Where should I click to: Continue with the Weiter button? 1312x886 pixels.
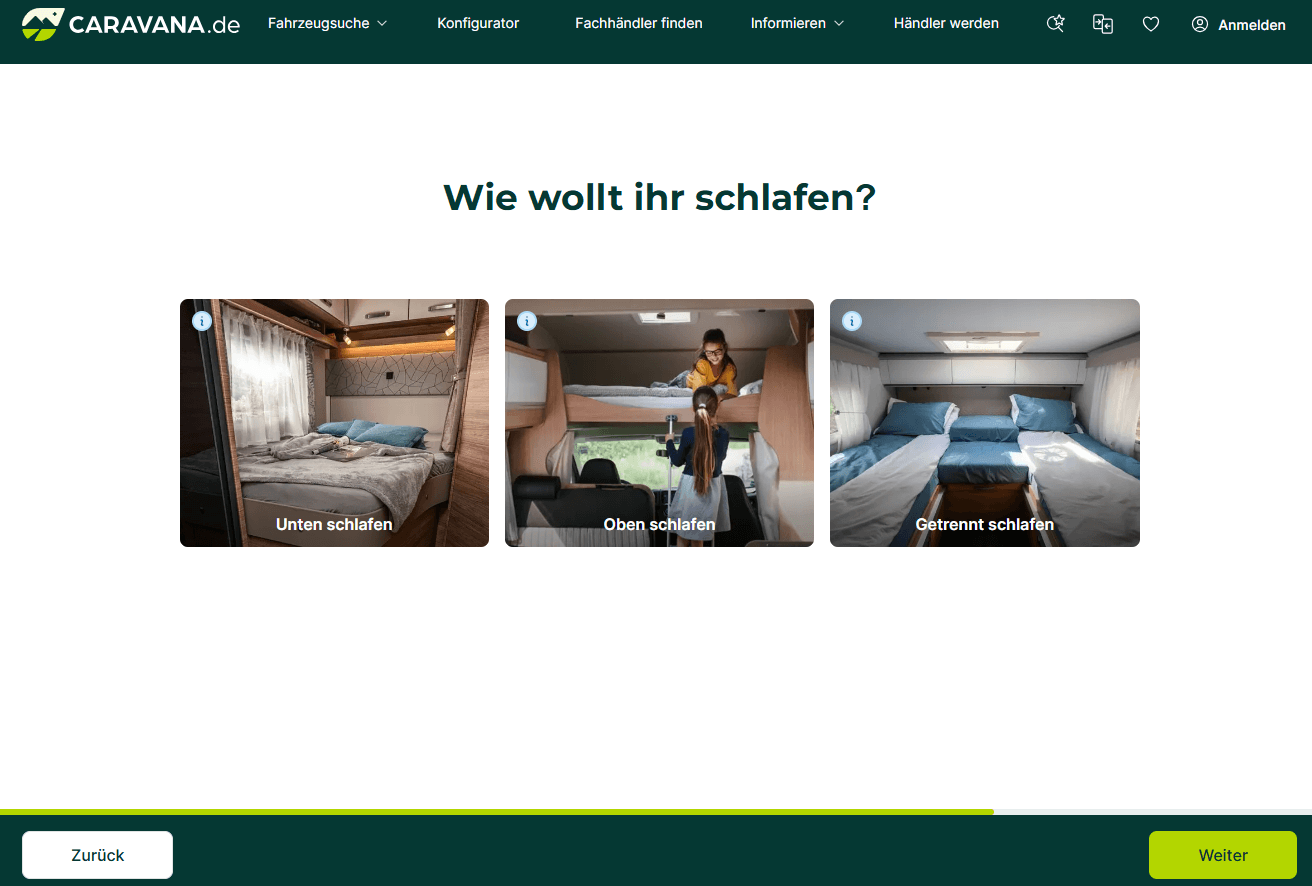pyautogui.click(x=1223, y=855)
